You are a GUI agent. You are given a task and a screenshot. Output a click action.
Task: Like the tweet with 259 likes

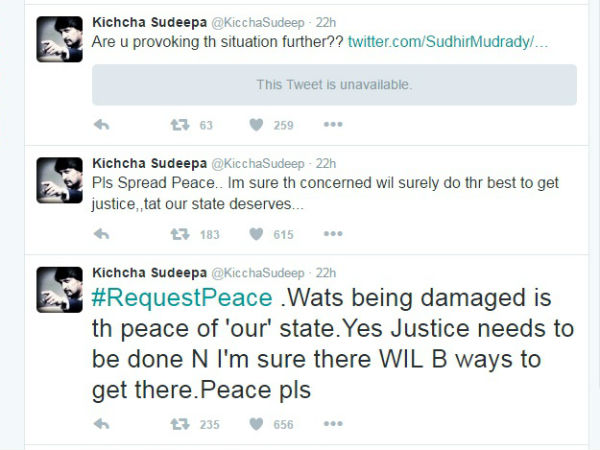click(256, 125)
